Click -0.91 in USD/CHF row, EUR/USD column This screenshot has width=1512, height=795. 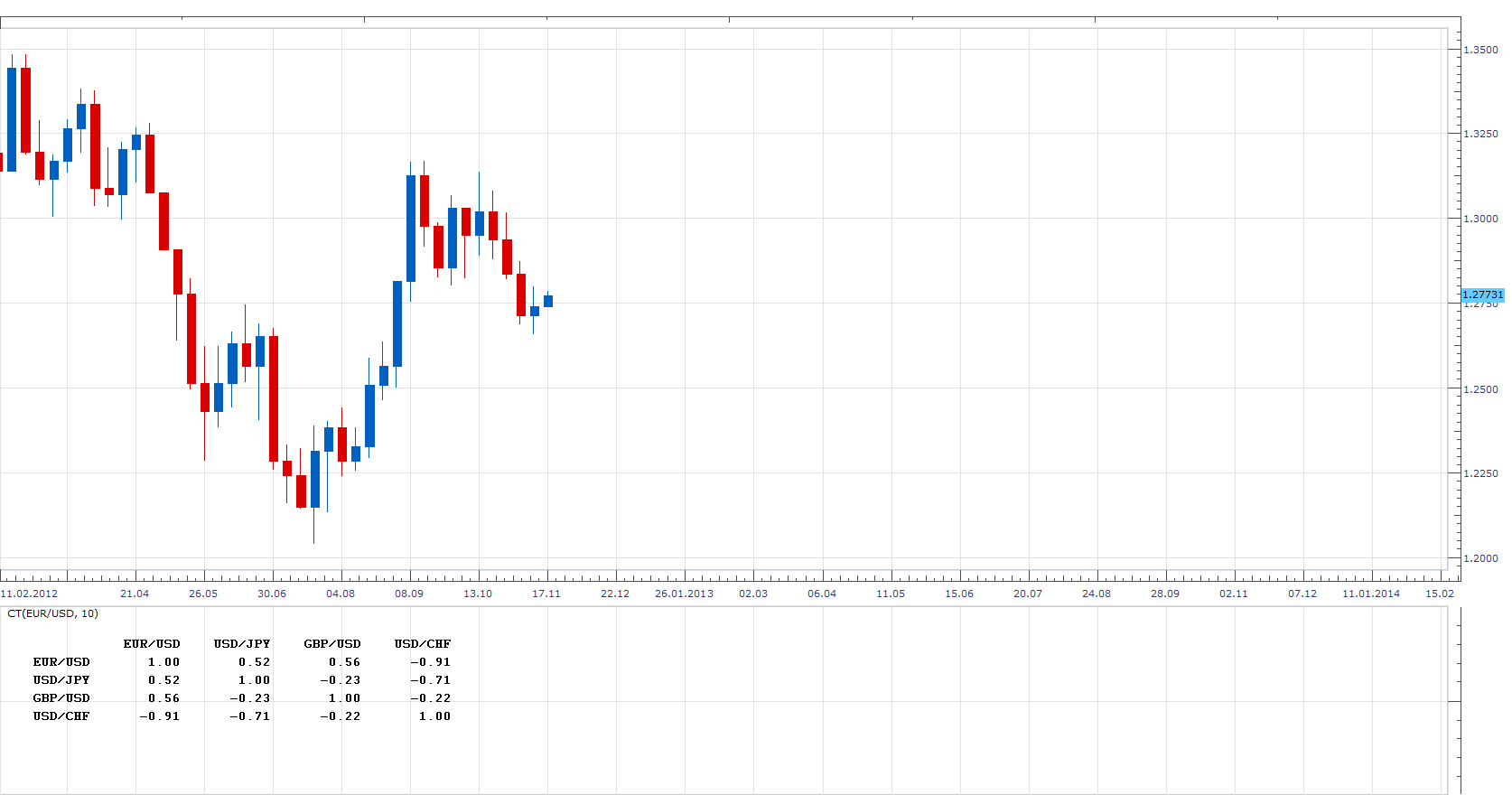click(x=160, y=716)
